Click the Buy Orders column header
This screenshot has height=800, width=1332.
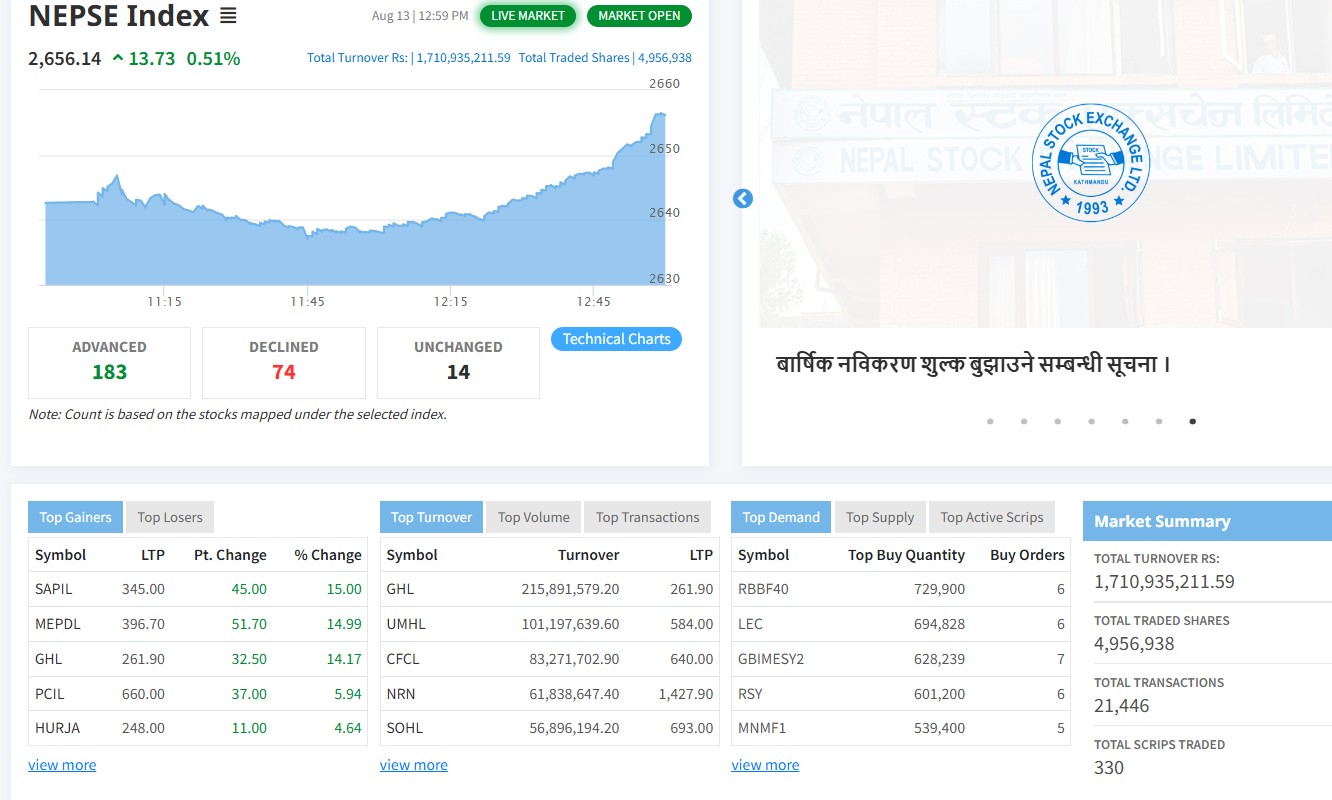coord(1027,555)
